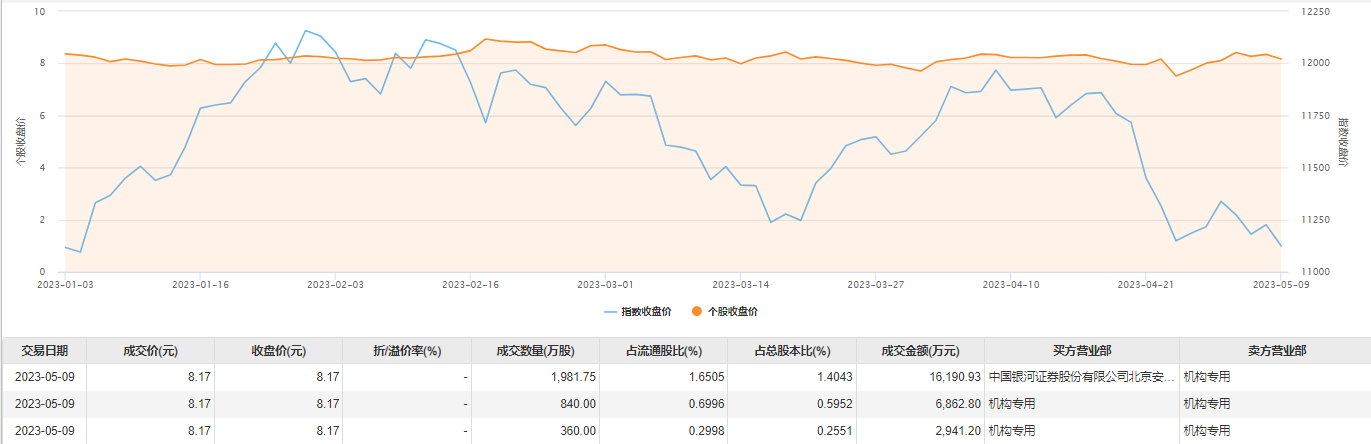Sort table by 交易日期 column header
Screen dimensions: 1371x444
click(x=43, y=351)
